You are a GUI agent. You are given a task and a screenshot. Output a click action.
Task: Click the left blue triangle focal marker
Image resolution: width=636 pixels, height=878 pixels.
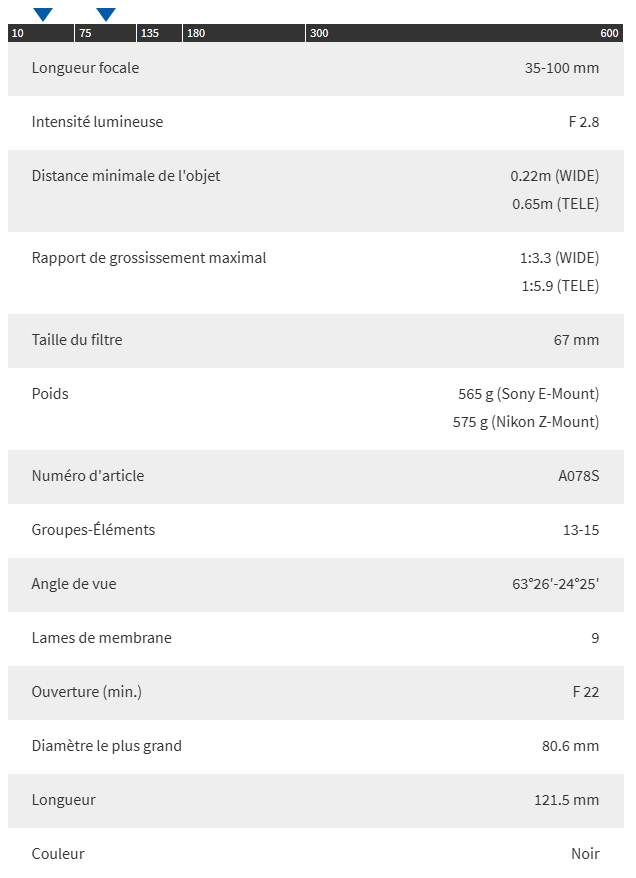(43, 14)
